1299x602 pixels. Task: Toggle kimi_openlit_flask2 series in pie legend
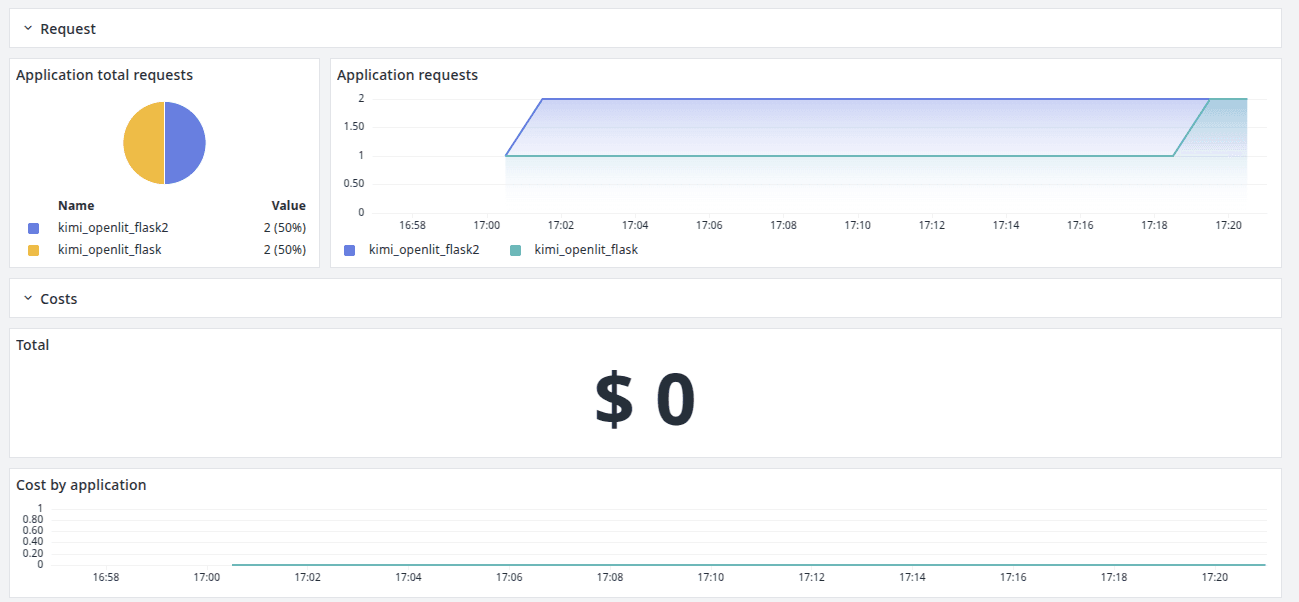point(113,228)
